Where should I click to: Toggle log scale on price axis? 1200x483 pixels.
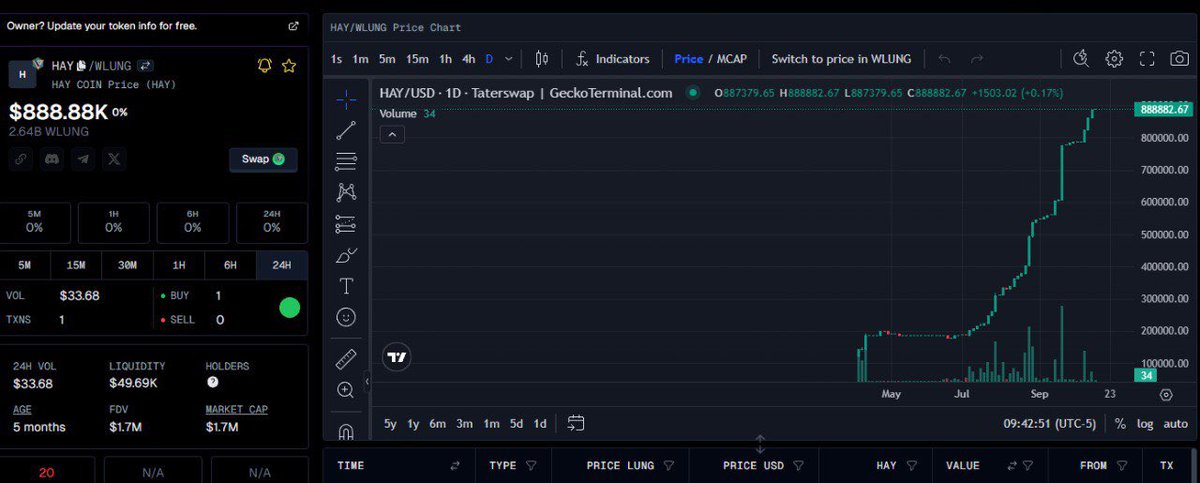point(1145,424)
